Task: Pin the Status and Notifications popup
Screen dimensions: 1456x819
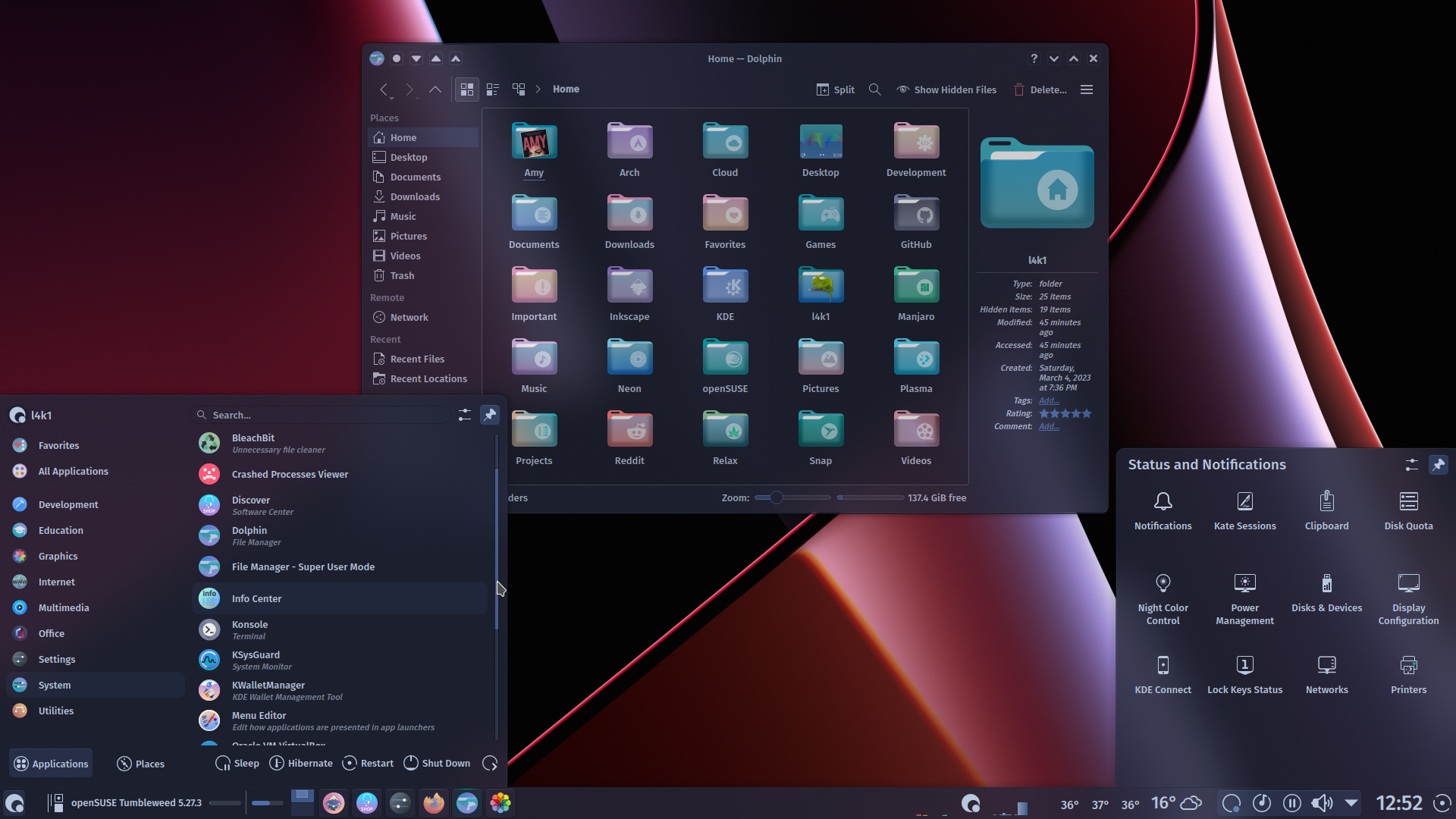Action: point(1439,465)
